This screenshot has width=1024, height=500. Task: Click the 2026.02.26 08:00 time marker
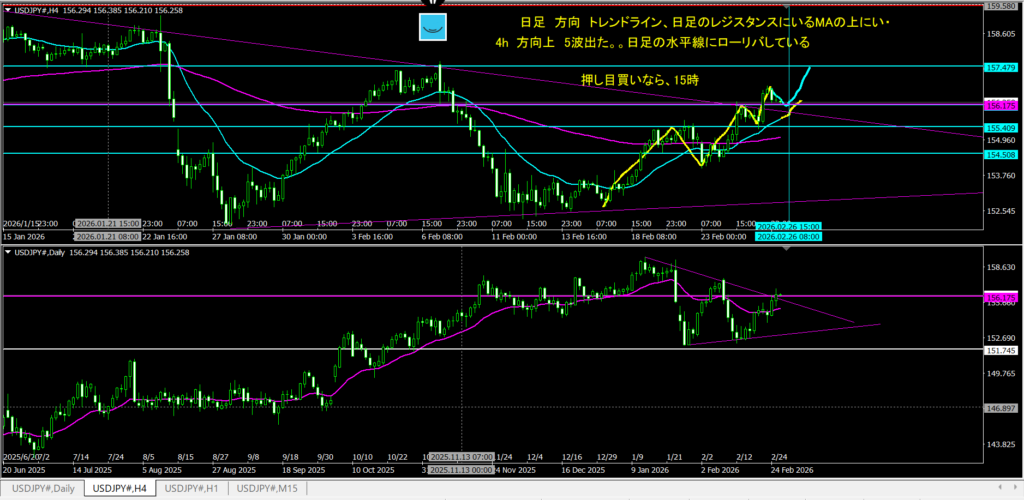click(790, 236)
